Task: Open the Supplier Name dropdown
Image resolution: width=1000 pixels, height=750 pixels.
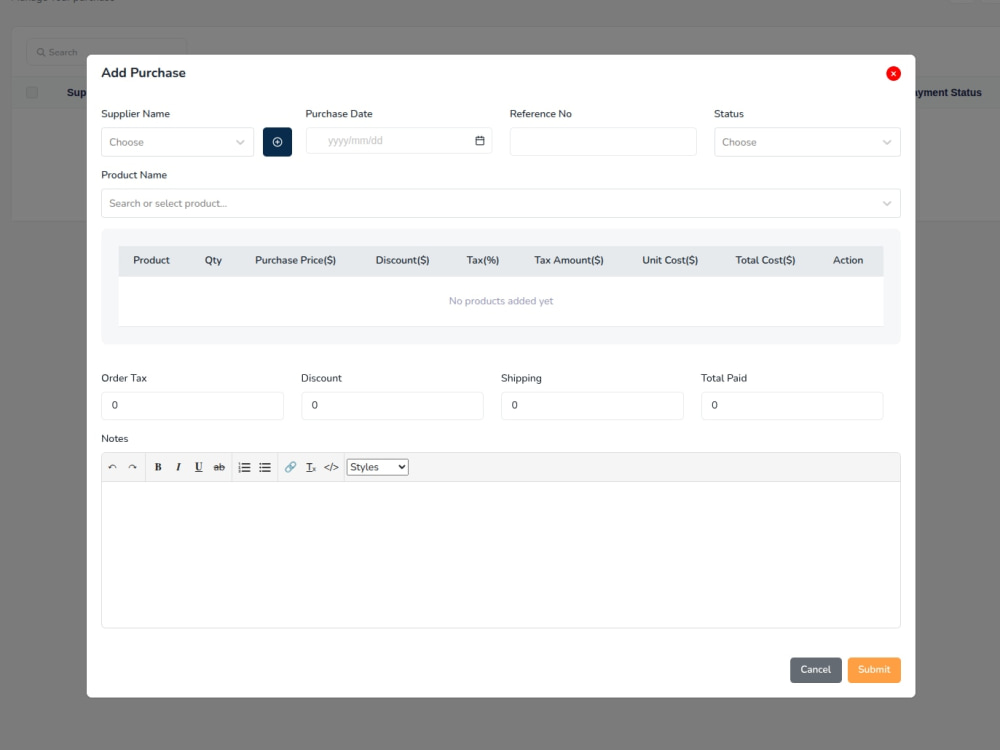Action: [x=177, y=142]
